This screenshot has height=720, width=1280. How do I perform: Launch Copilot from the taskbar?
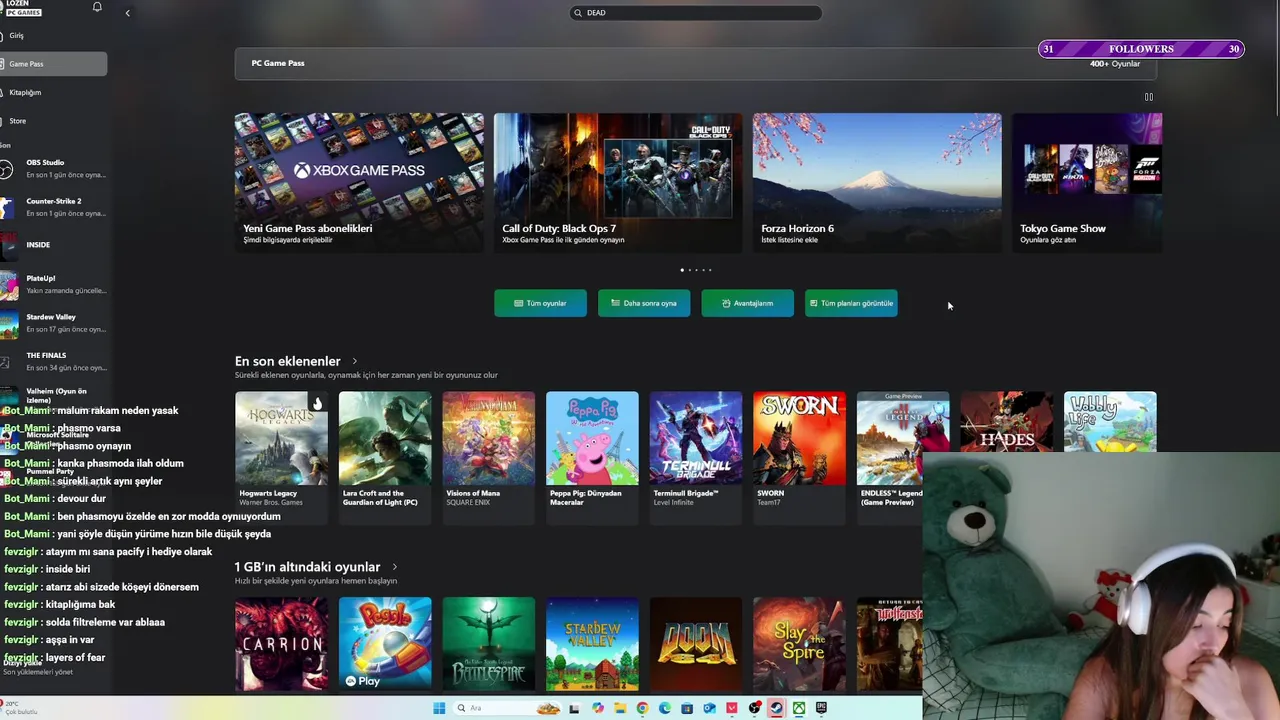pyautogui.click(x=598, y=708)
